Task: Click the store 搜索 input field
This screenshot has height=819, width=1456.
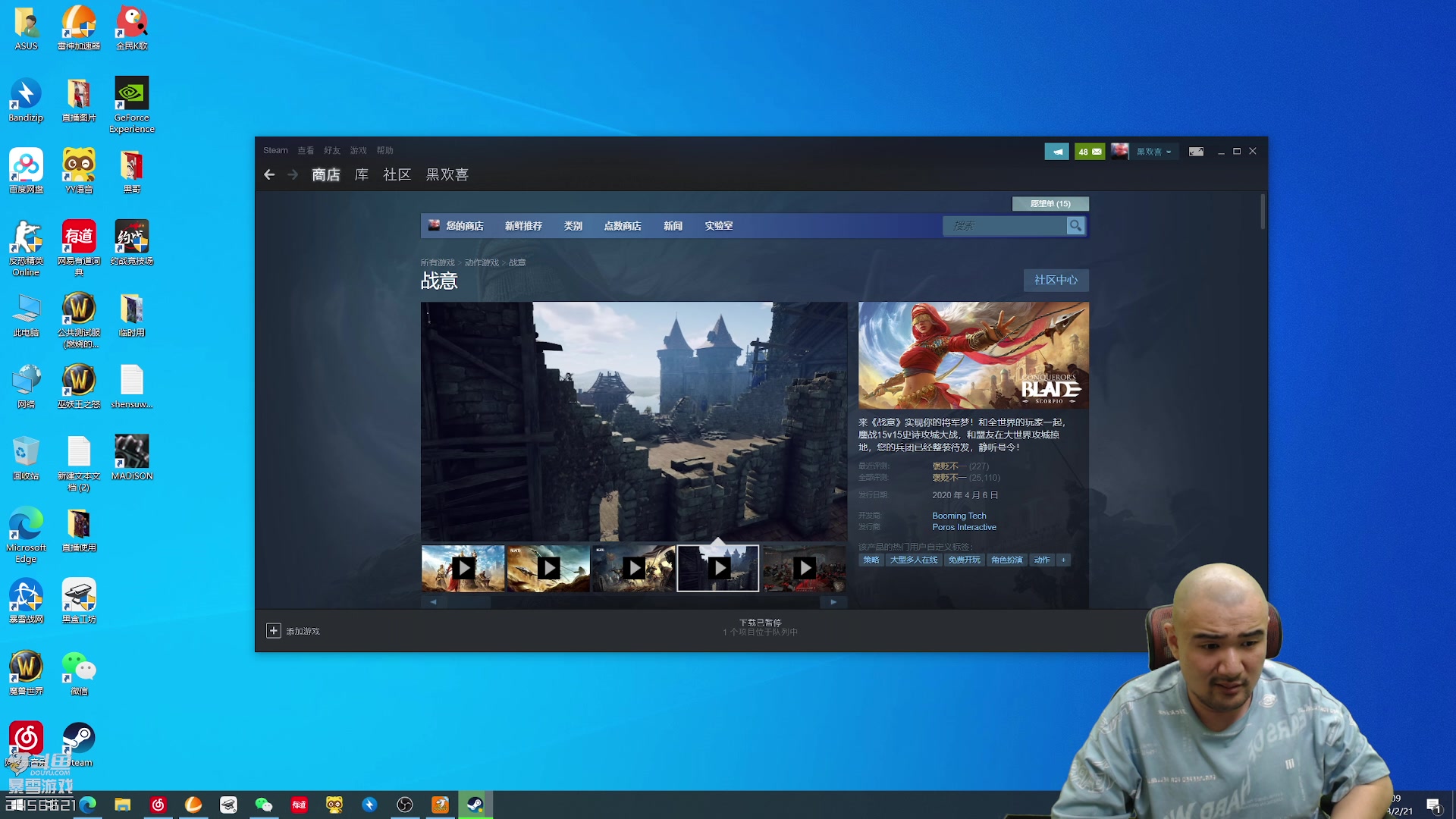Action: (1005, 226)
